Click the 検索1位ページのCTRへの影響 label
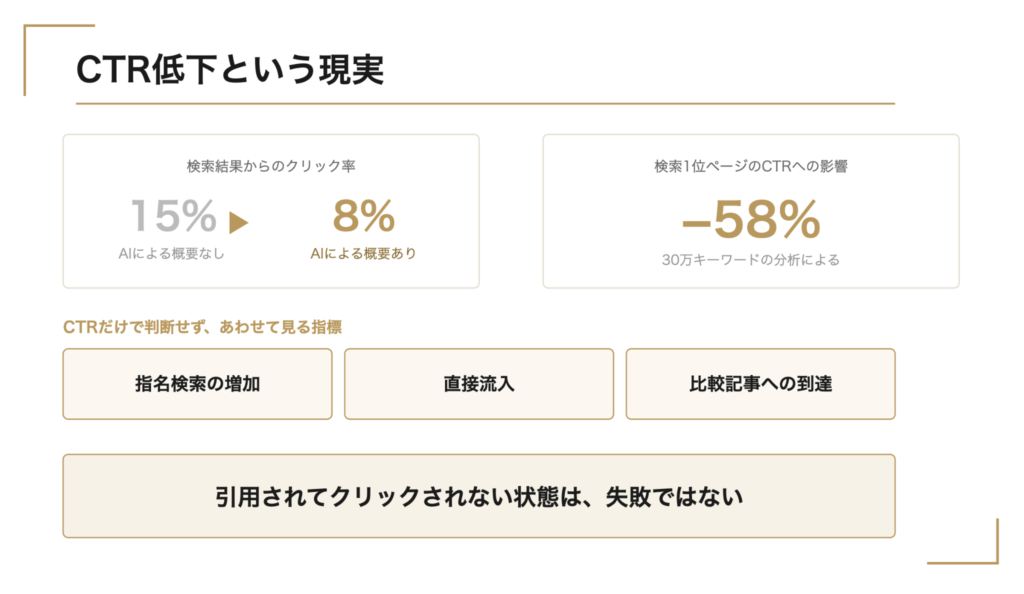 coord(751,166)
